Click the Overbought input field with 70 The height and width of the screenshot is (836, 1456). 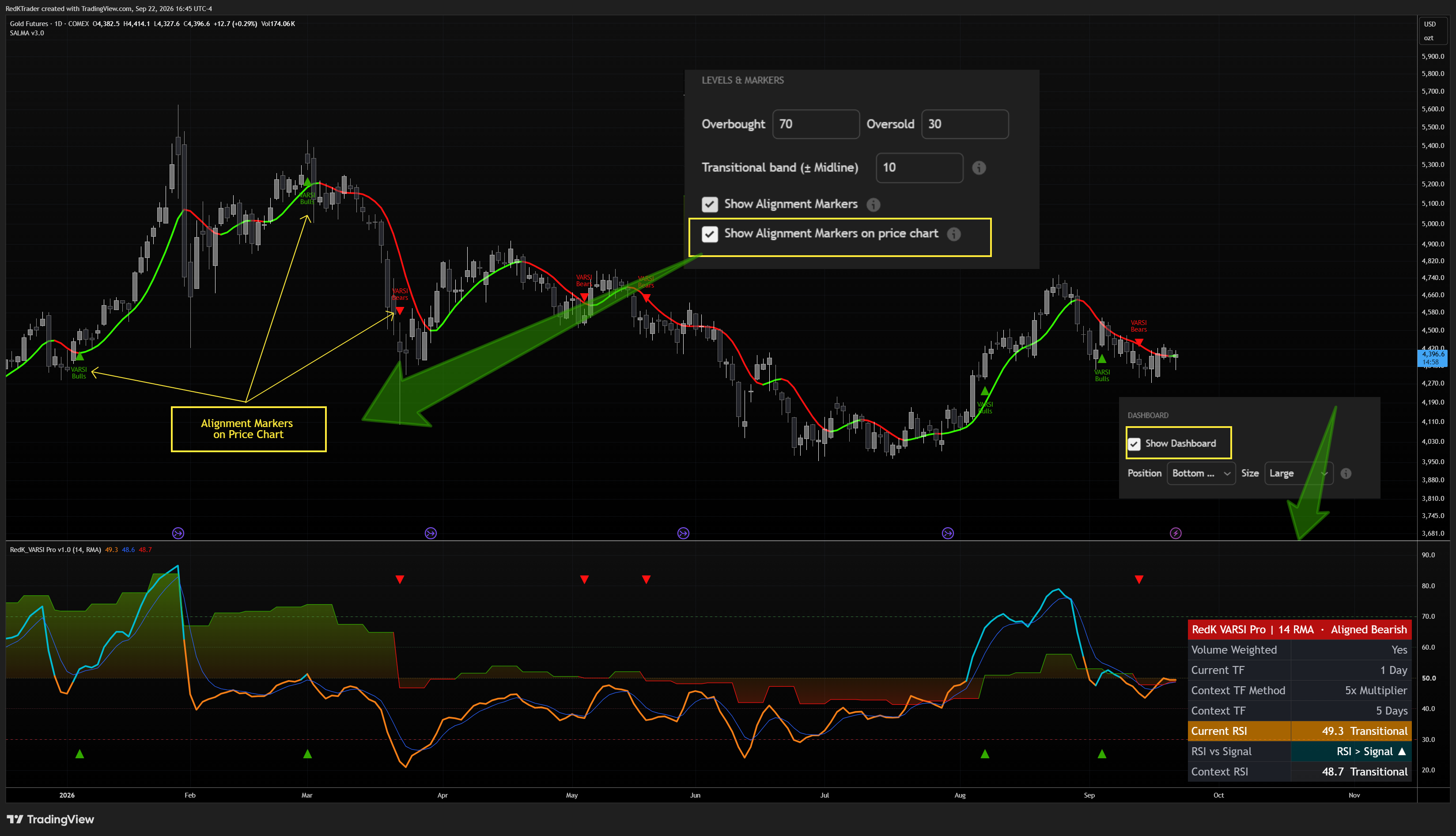point(816,124)
